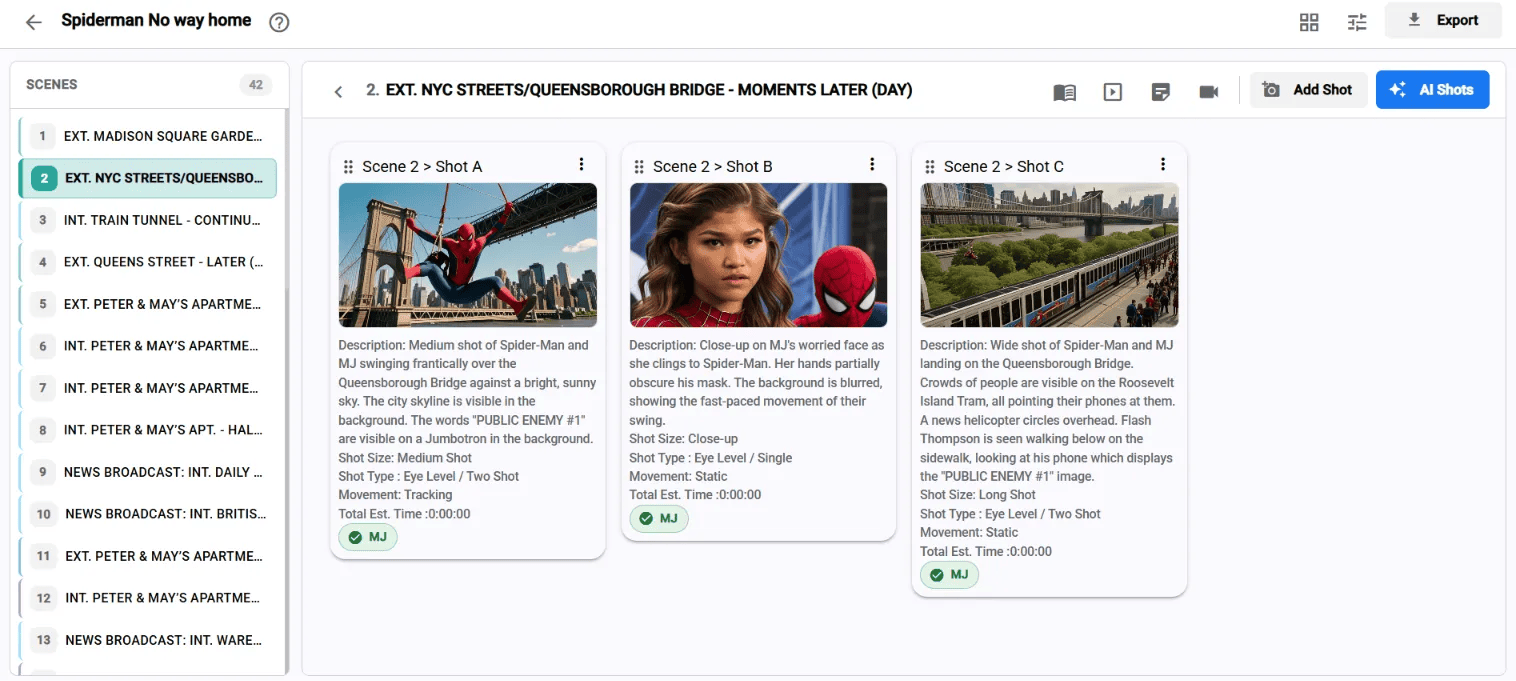Viewport: 1516px width, 681px height.
Task: Click the 42 scenes count badge
Action: tap(256, 85)
